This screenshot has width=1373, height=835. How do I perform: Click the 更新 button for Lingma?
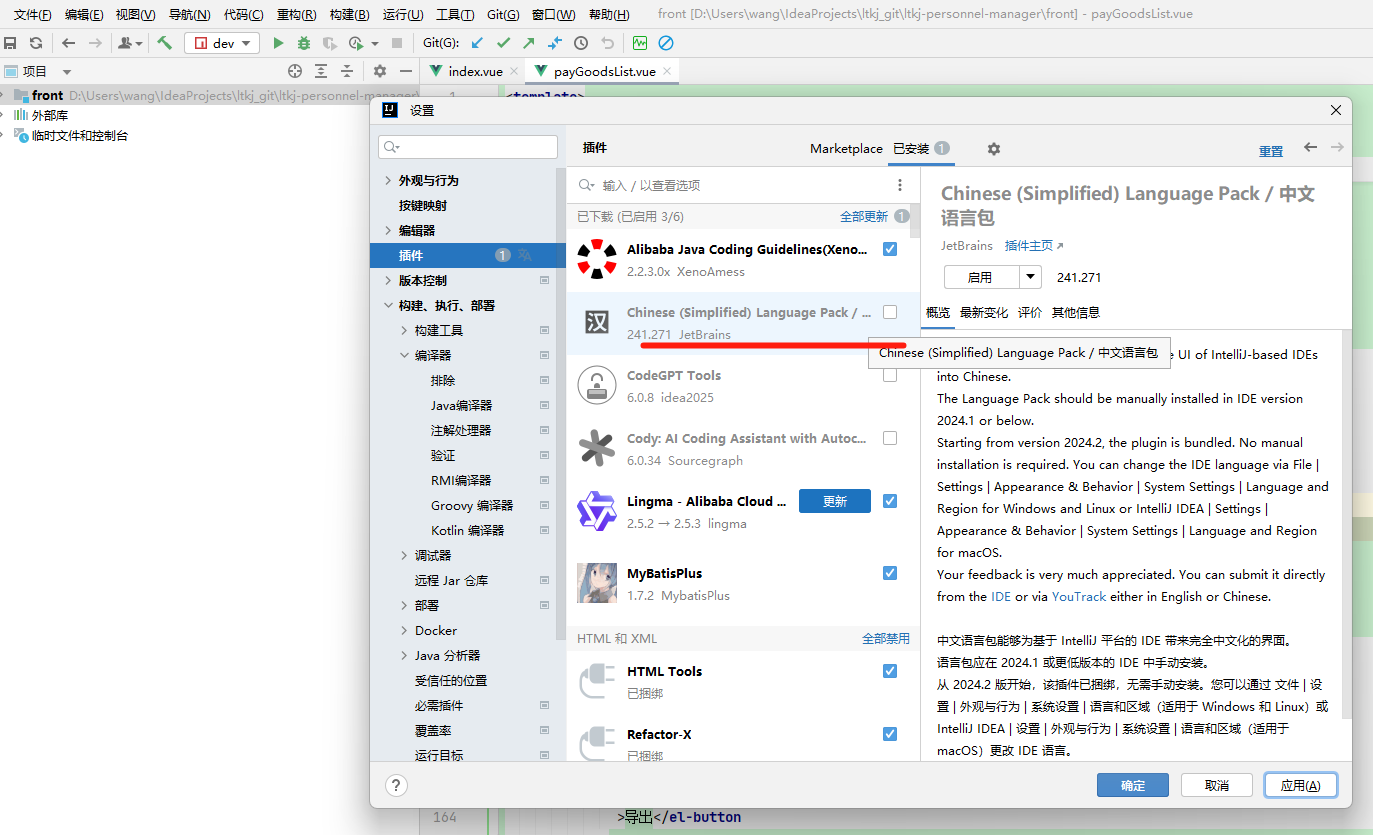click(x=835, y=501)
